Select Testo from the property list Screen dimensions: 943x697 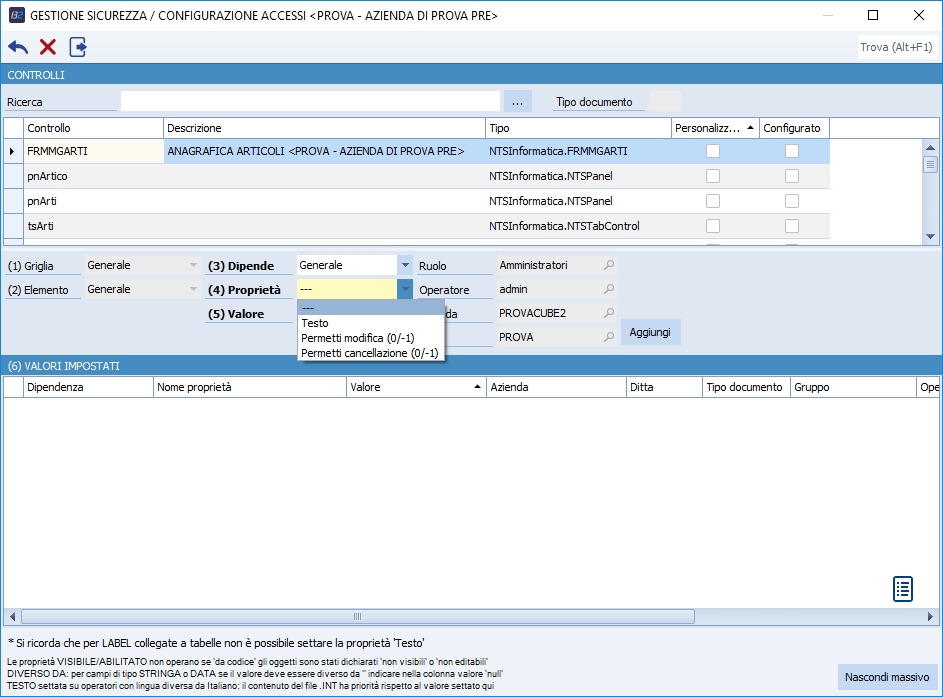315,323
